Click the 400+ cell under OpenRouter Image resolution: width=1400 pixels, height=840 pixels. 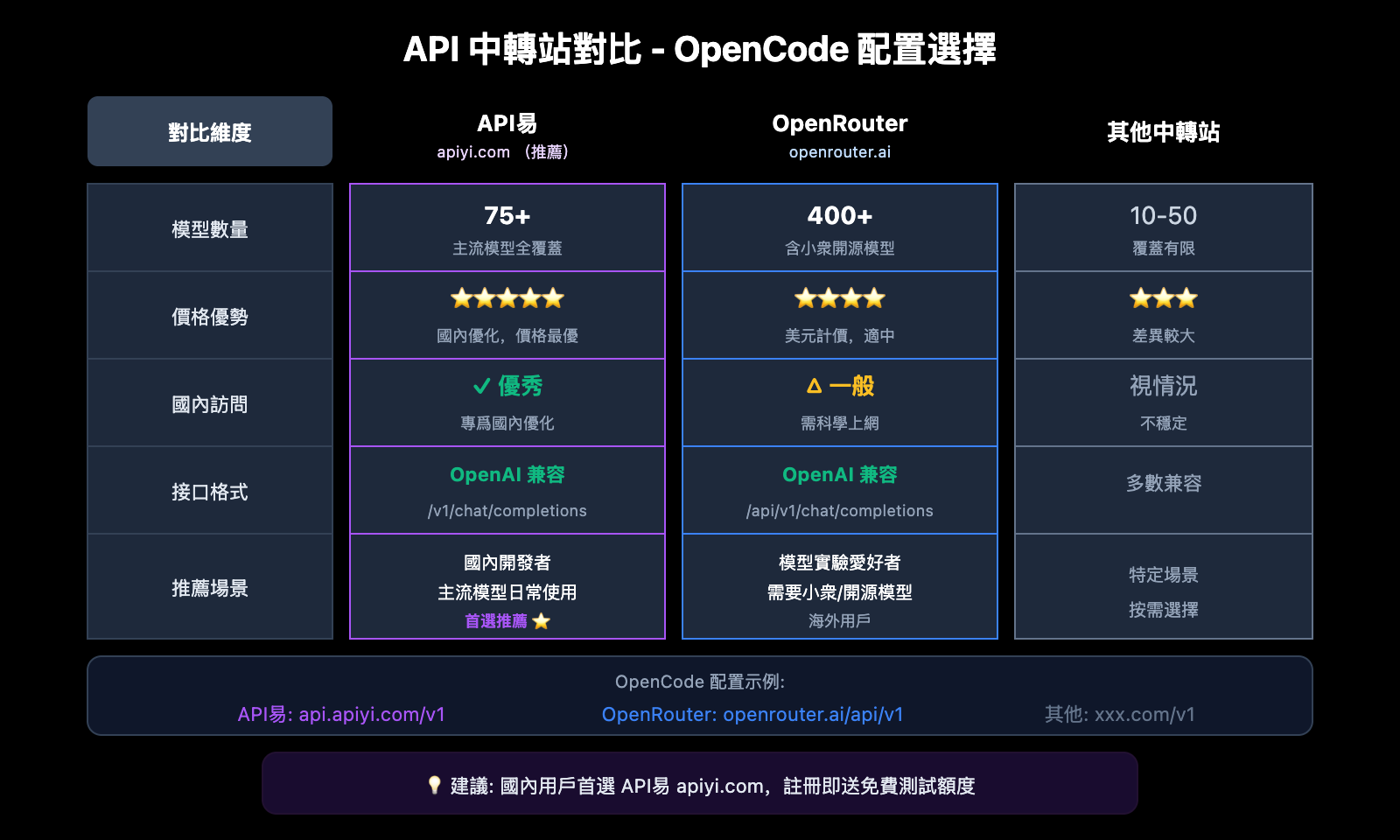point(839,215)
